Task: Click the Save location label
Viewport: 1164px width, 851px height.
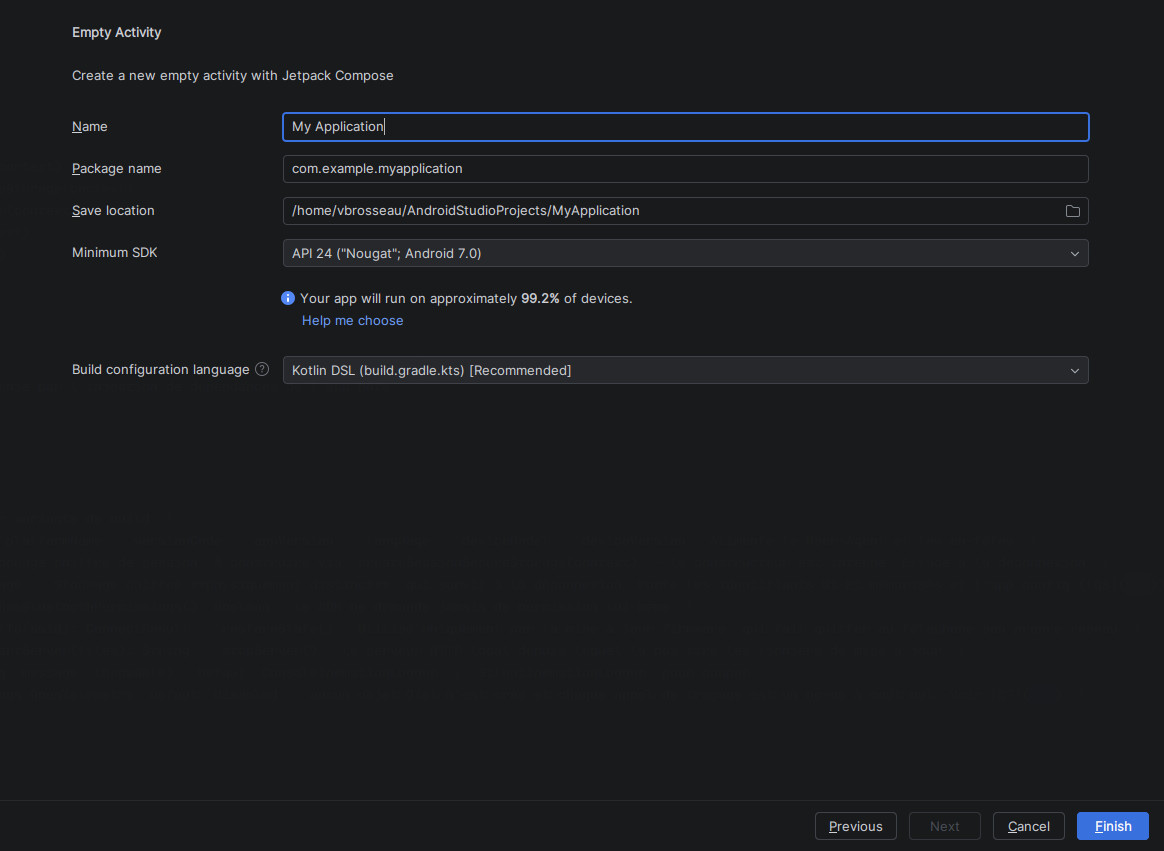Action: 113,210
